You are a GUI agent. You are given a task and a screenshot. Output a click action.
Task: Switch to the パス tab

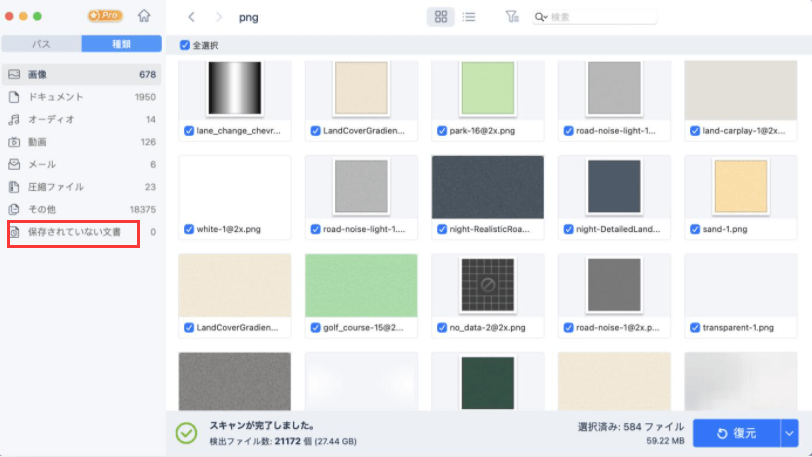(x=41, y=44)
